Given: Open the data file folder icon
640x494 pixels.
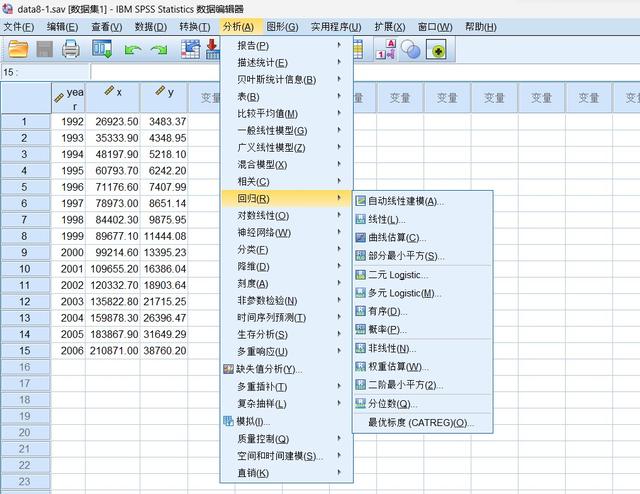Looking at the screenshot, I should pos(18,49).
